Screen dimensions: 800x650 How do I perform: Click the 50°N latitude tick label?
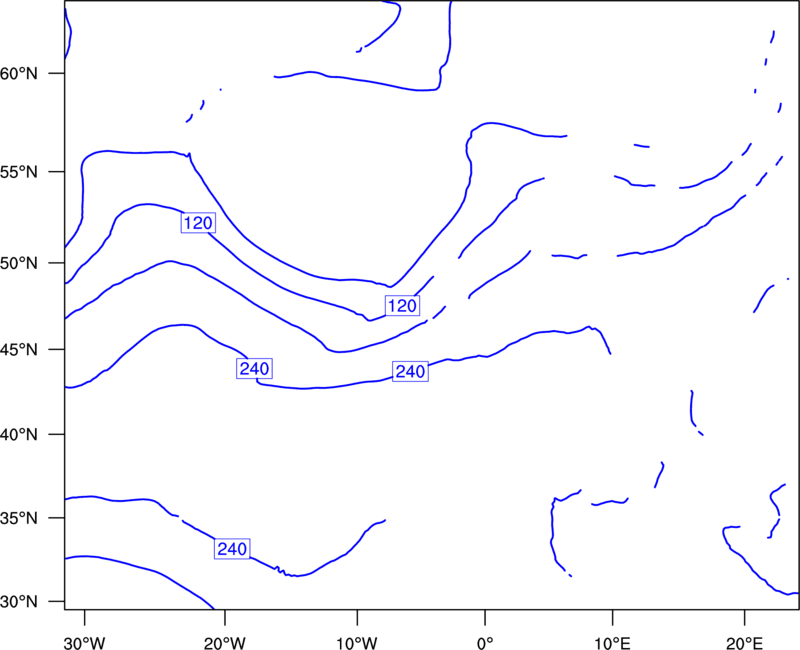pos(19,263)
